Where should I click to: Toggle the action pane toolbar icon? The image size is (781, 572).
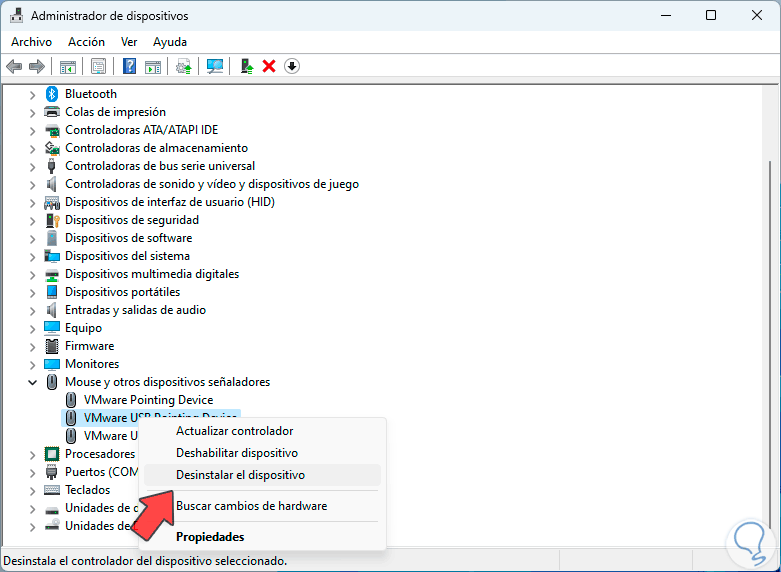153,66
